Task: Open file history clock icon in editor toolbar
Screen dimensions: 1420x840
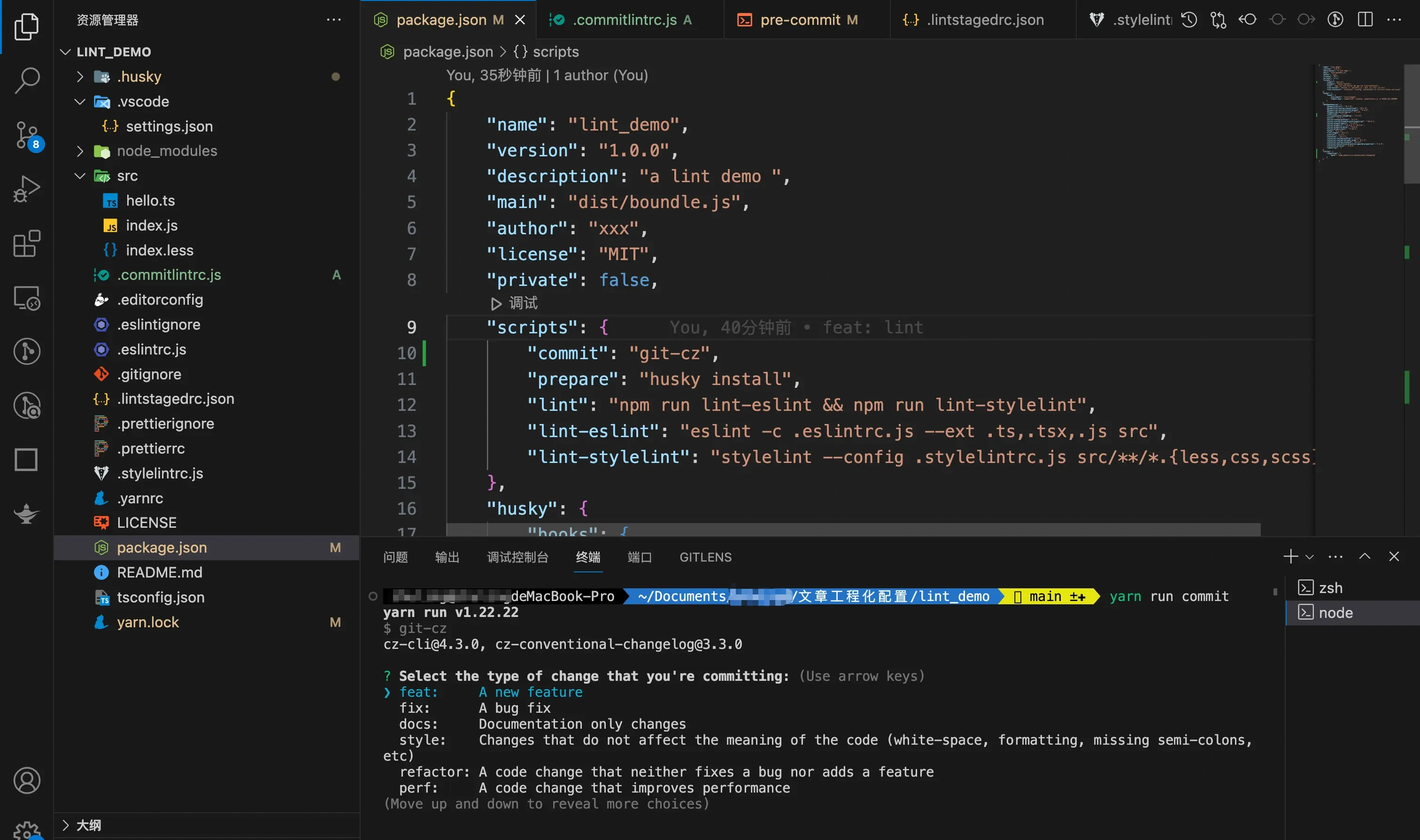Action: [1188, 20]
